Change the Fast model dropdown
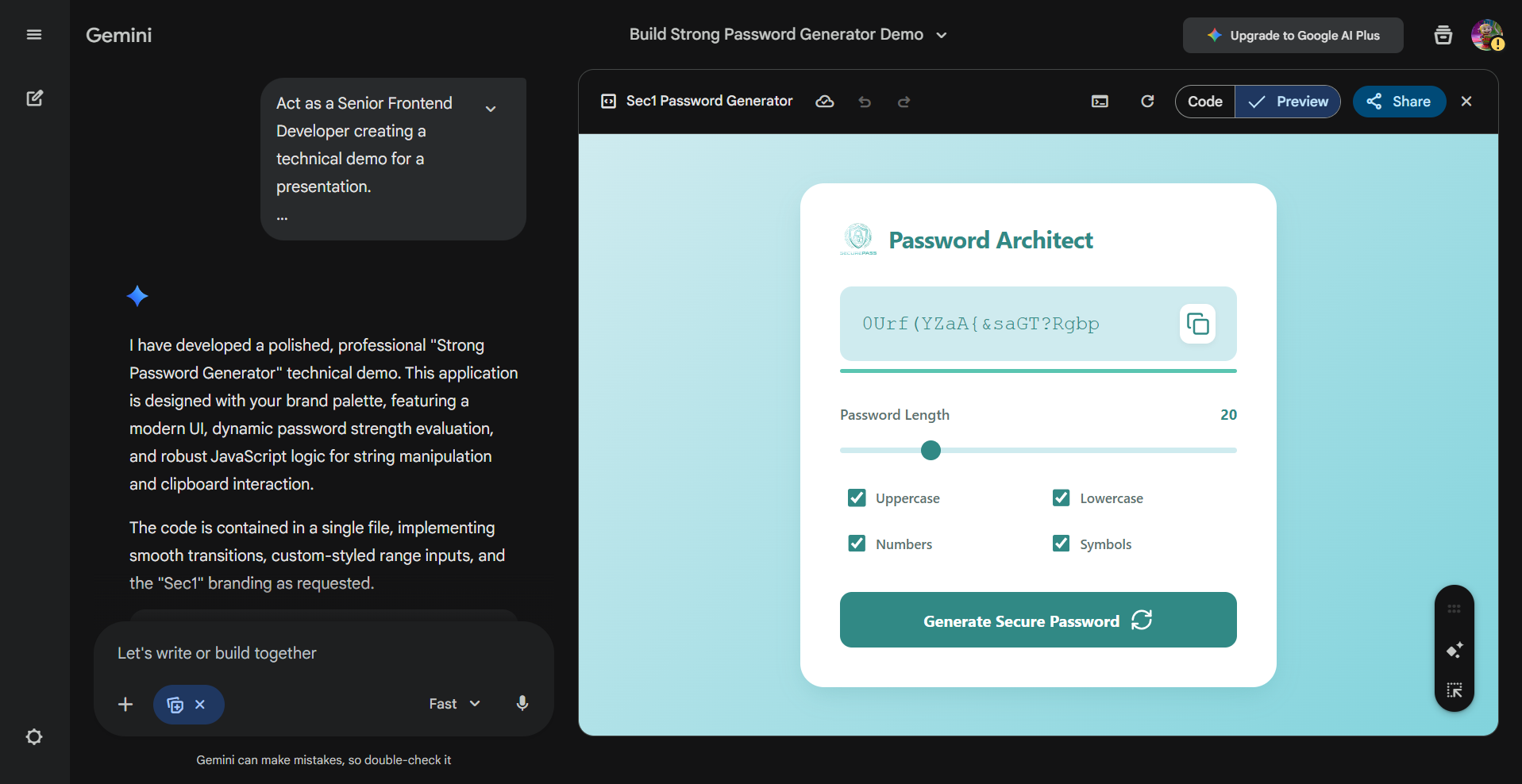The width and height of the screenshot is (1522, 784). [453, 703]
